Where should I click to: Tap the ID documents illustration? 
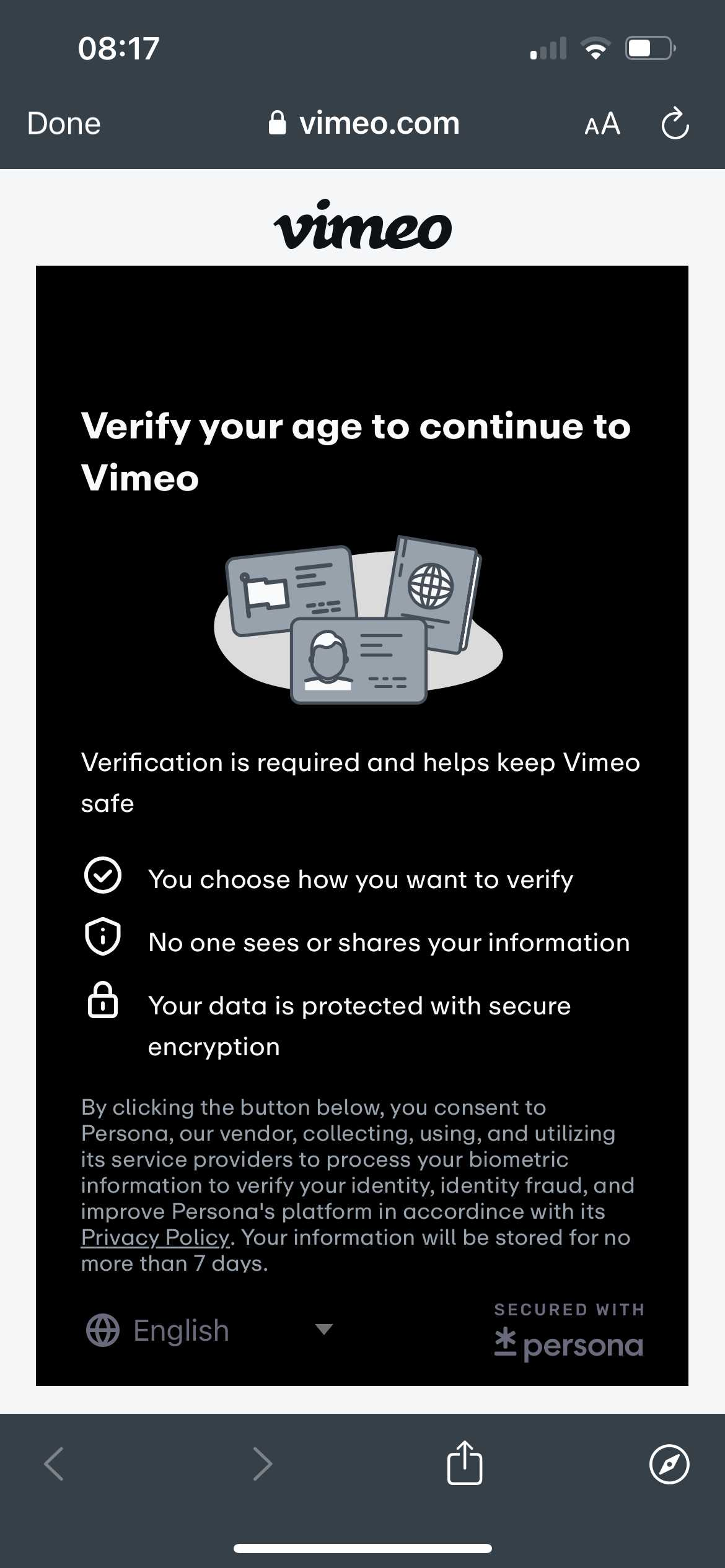click(358, 619)
